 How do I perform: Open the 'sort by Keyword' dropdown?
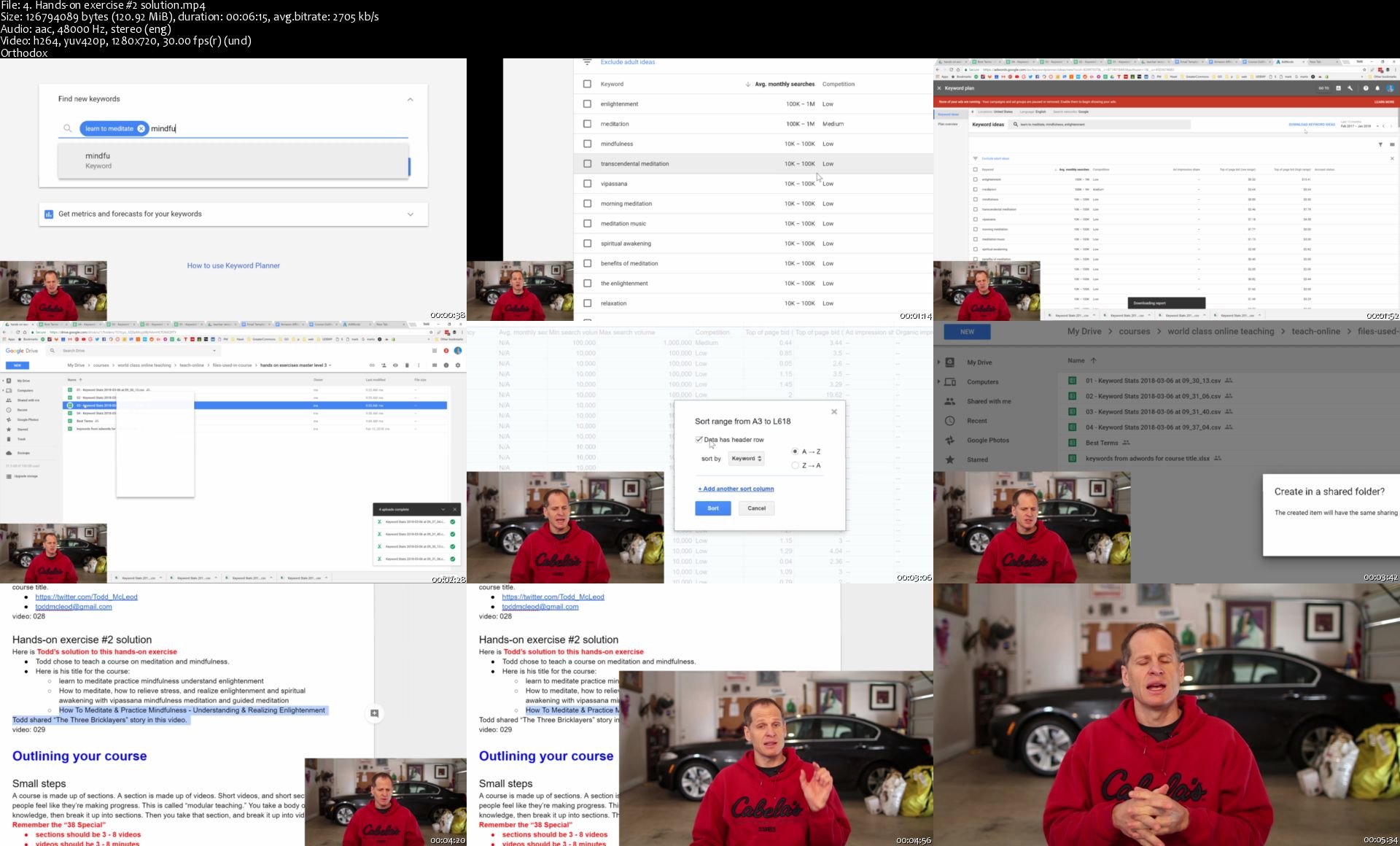tap(746, 459)
